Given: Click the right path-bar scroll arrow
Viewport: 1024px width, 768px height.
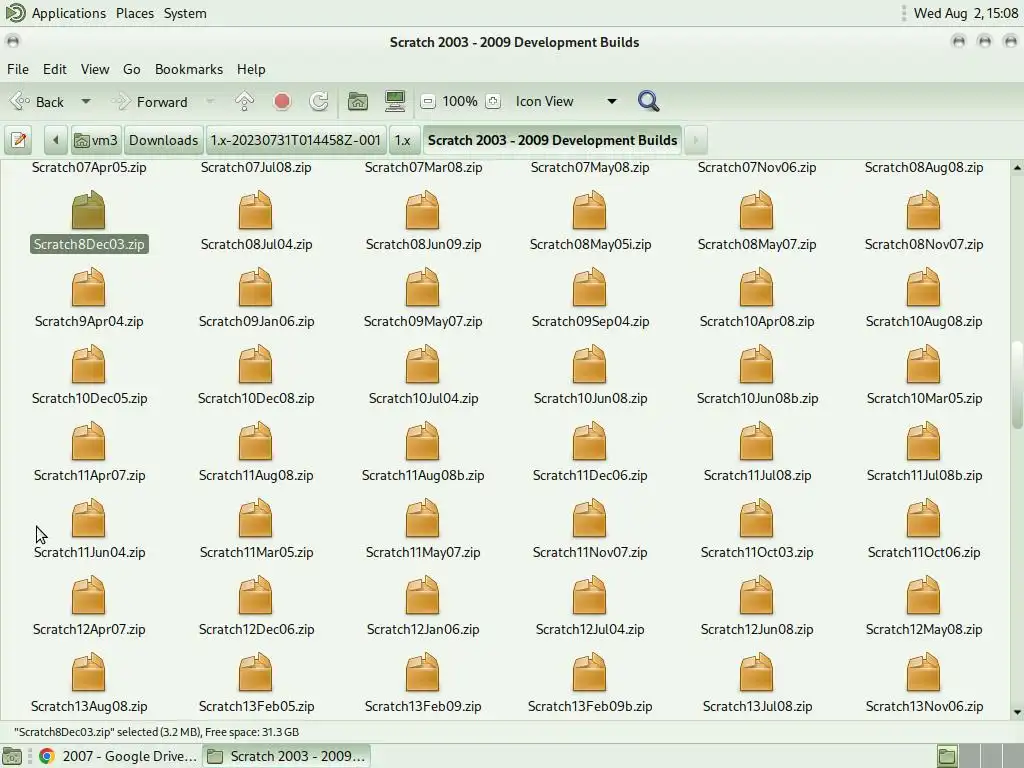Looking at the screenshot, I should click(696, 140).
